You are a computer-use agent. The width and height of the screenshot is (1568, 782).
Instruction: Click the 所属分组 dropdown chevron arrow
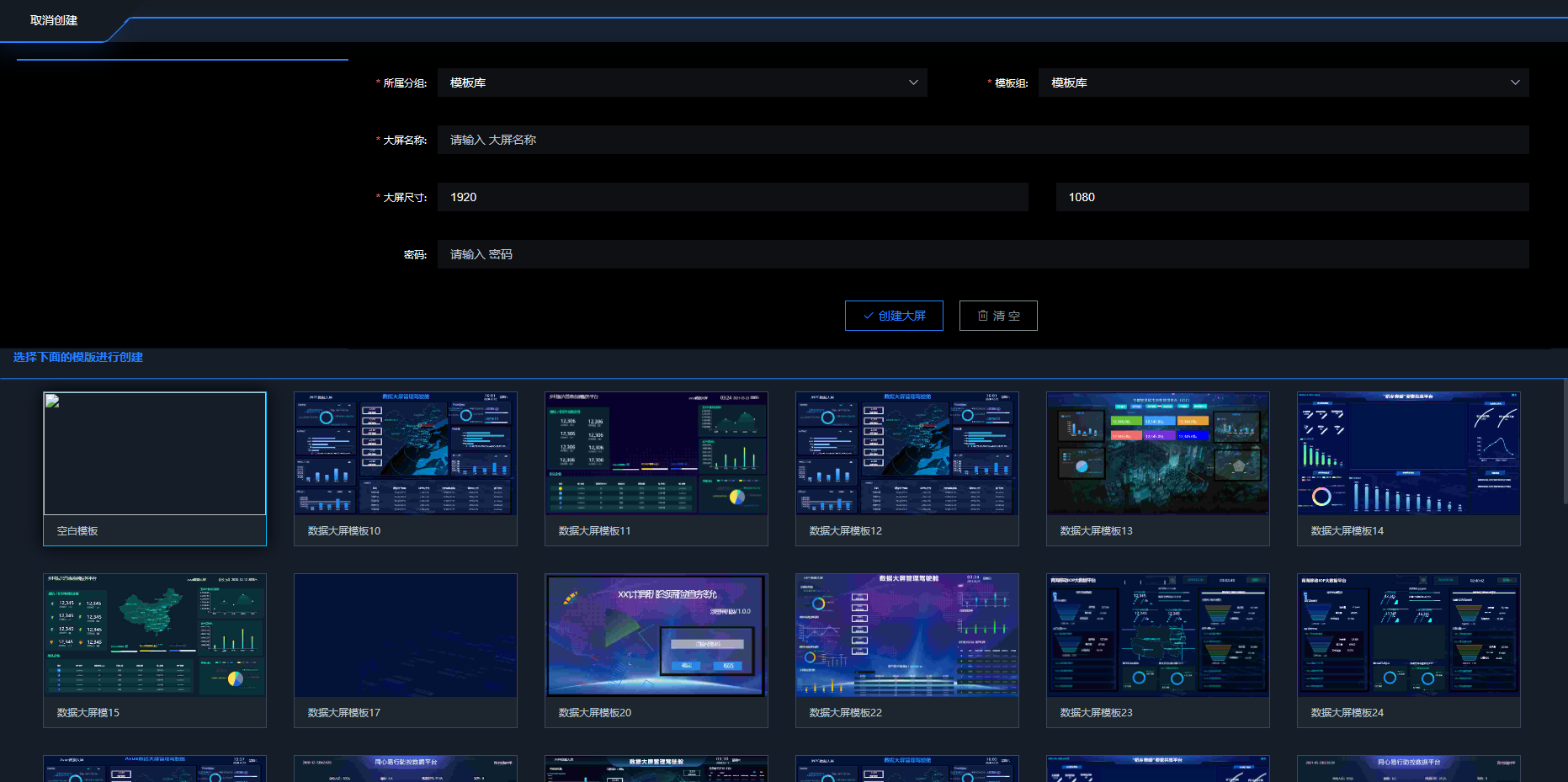click(913, 82)
